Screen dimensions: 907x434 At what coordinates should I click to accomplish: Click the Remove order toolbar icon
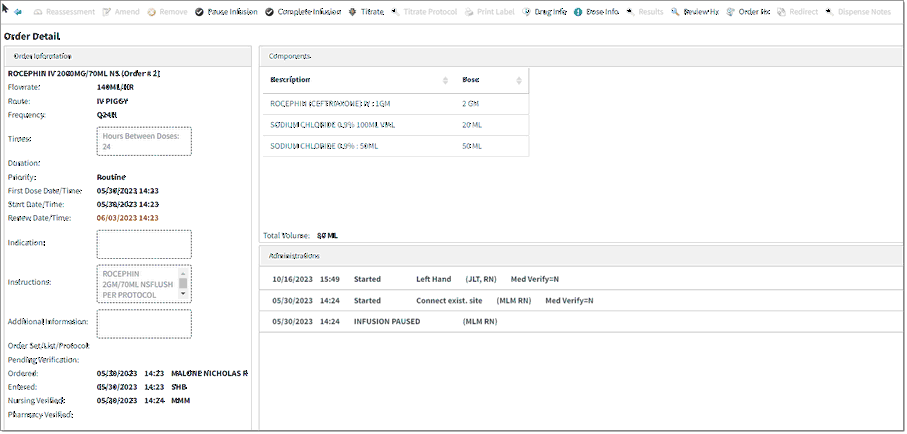point(167,12)
